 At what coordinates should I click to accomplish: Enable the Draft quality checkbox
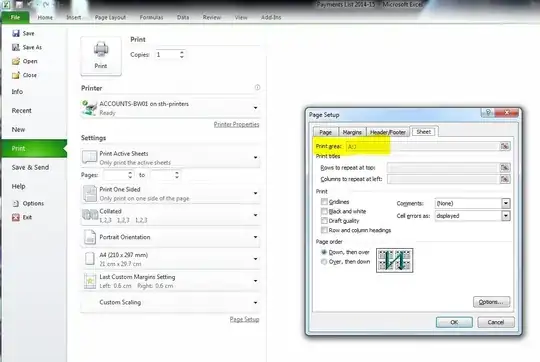pyautogui.click(x=324, y=220)
